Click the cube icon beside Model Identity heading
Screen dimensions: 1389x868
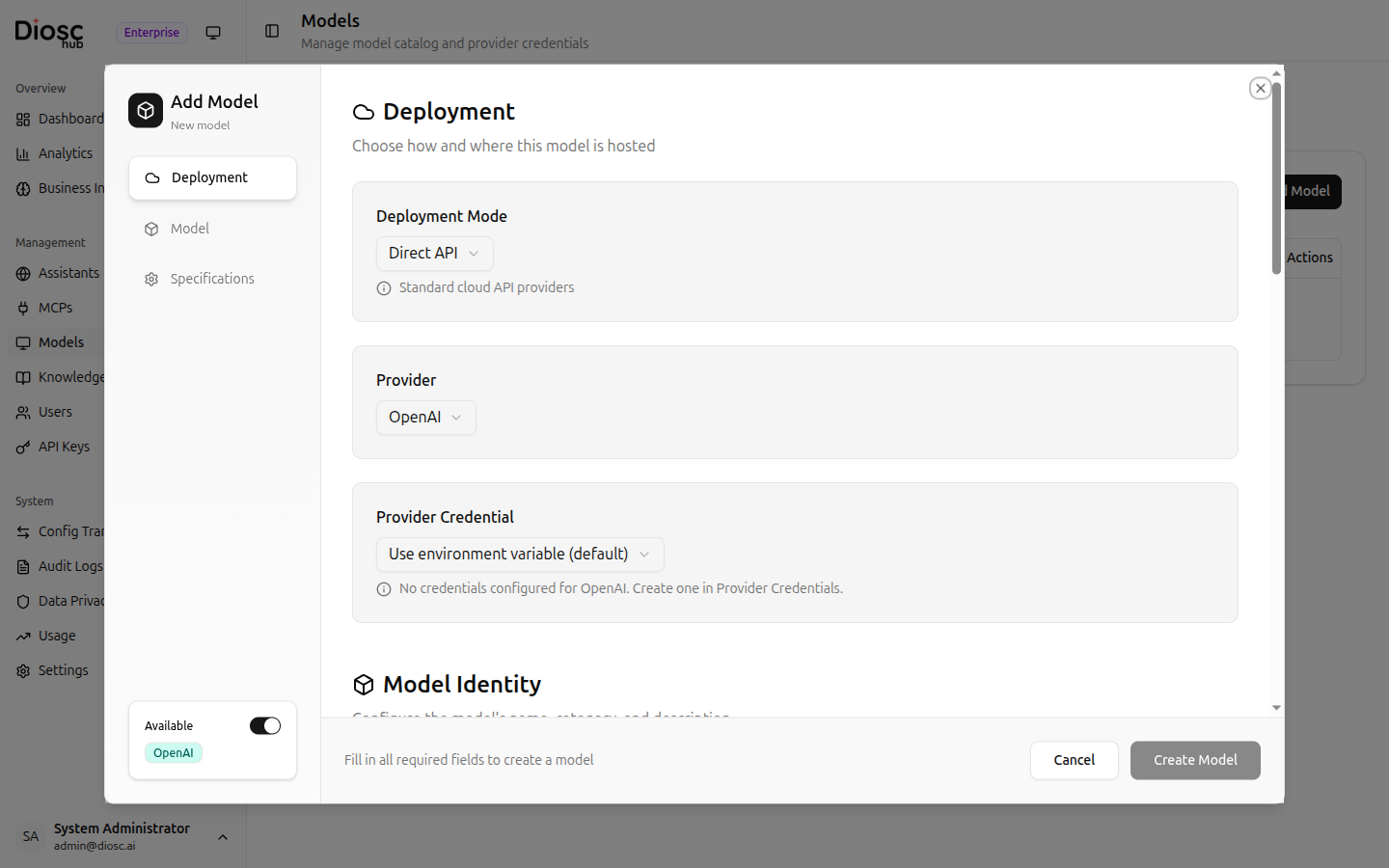(x=364, y=685)
